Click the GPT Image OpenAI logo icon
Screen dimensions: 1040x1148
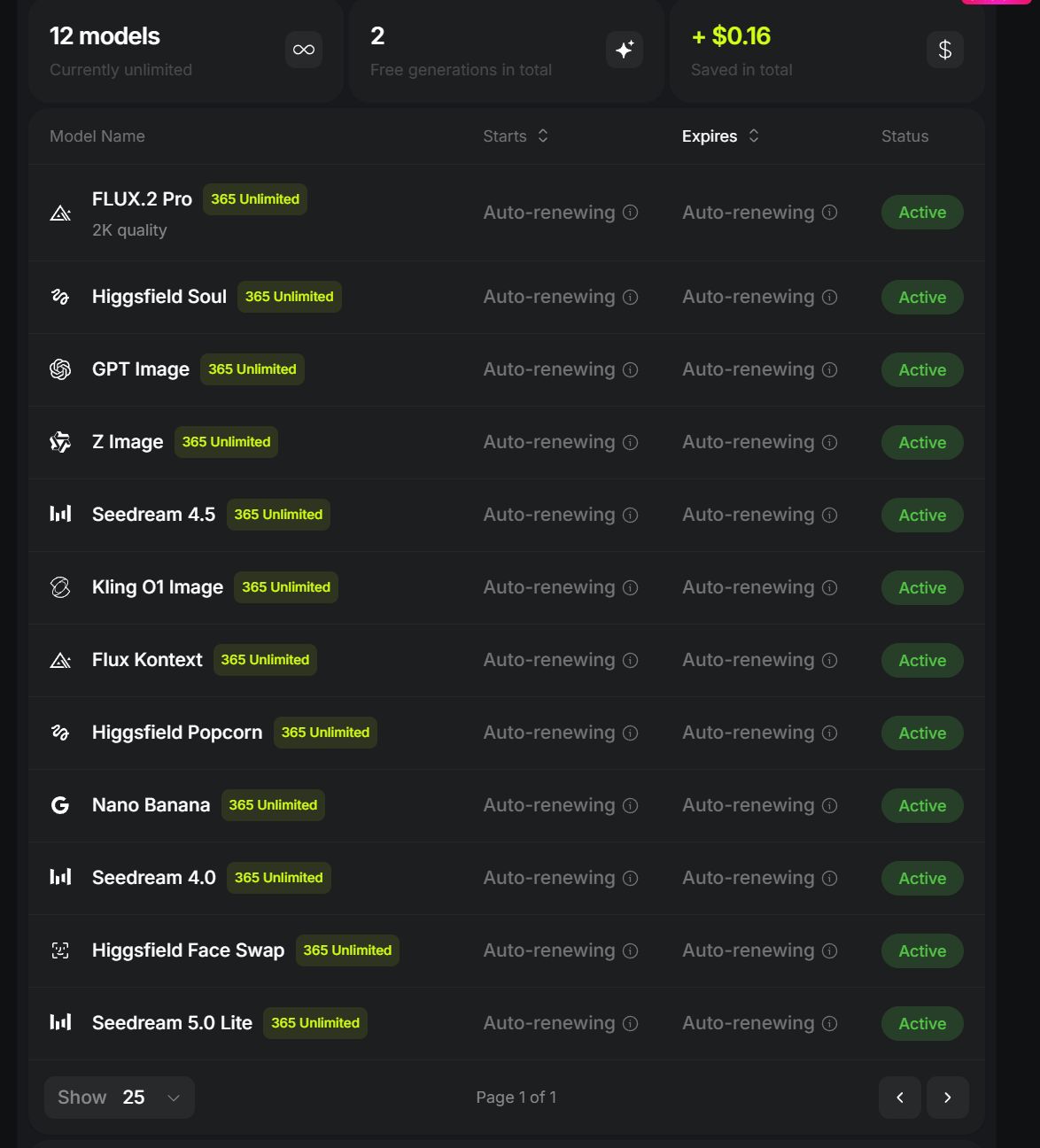pyautogui.click(x=60, y=369)
